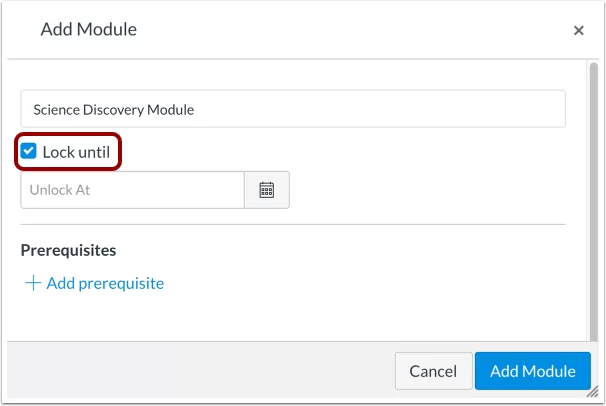Select the Add prerequisite link text
The image size is (606, 406).
[105, 283]
